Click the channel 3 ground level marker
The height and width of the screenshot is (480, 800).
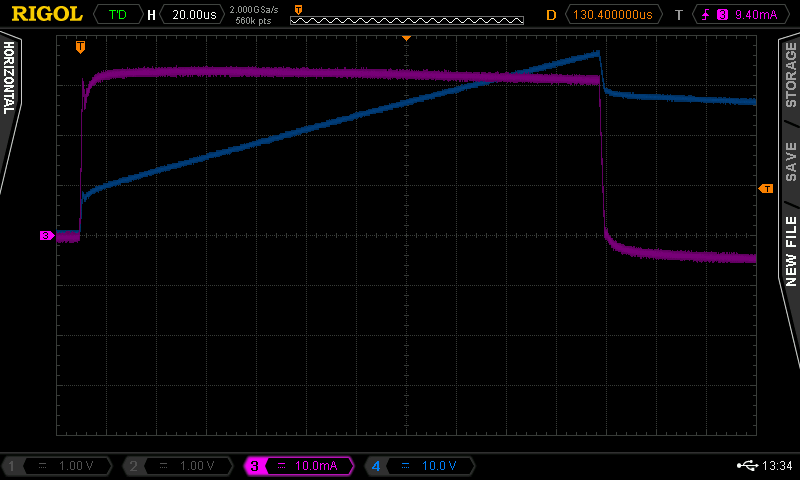[46, 236]
